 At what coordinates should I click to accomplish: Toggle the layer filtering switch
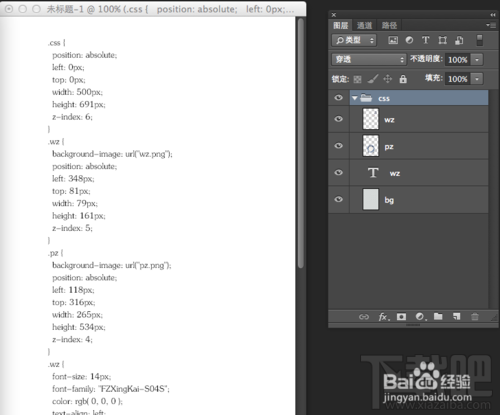[479, 40]
